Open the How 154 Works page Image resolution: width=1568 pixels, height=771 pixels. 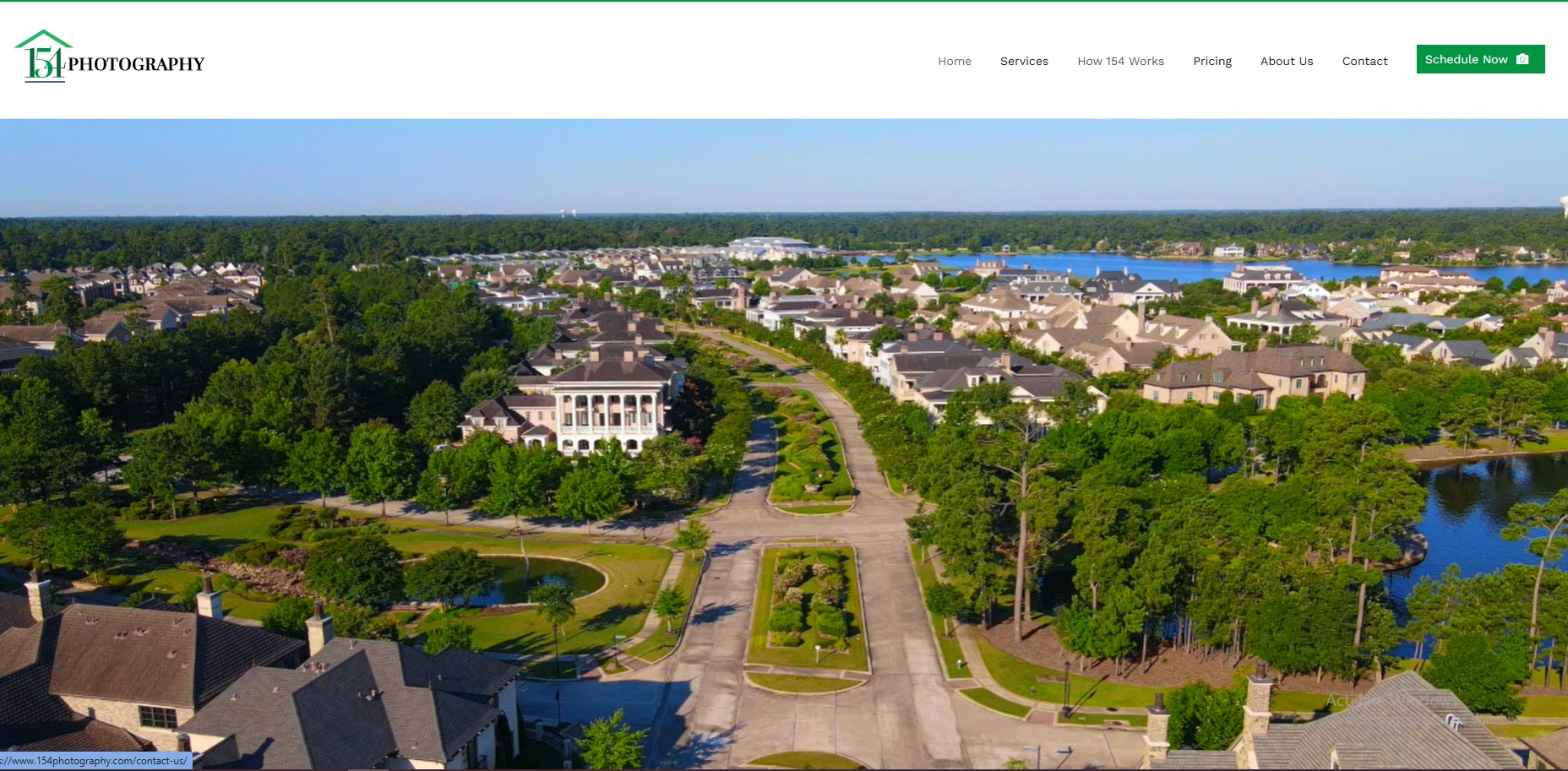tap(1120, 61)
